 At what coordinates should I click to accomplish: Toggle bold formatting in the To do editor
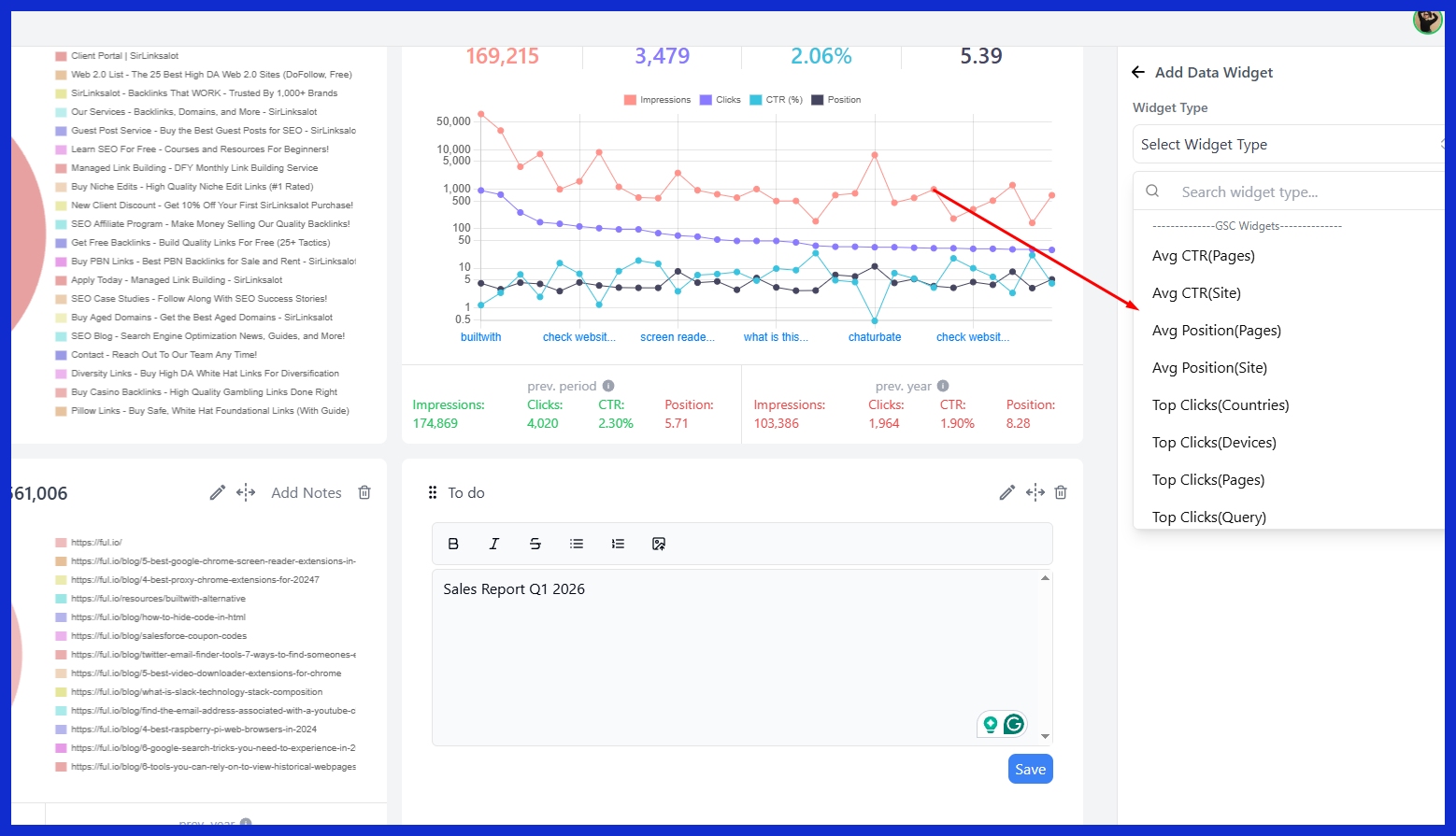pos(453,543)
